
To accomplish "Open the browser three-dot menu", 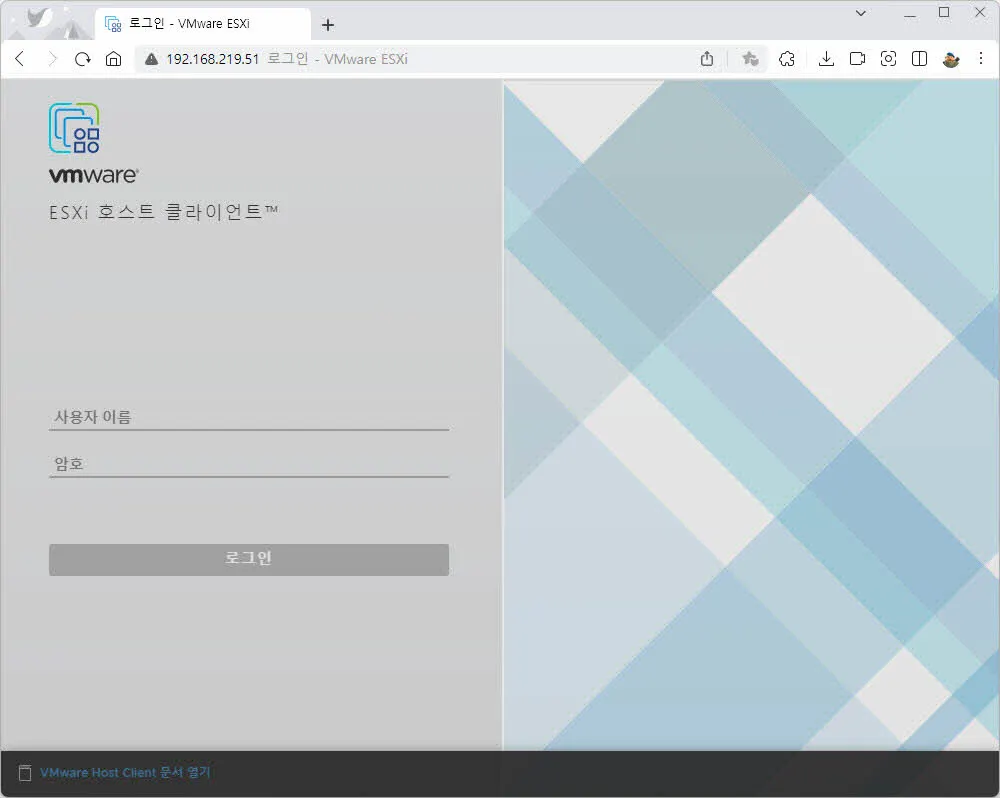I will click(981, 59).
